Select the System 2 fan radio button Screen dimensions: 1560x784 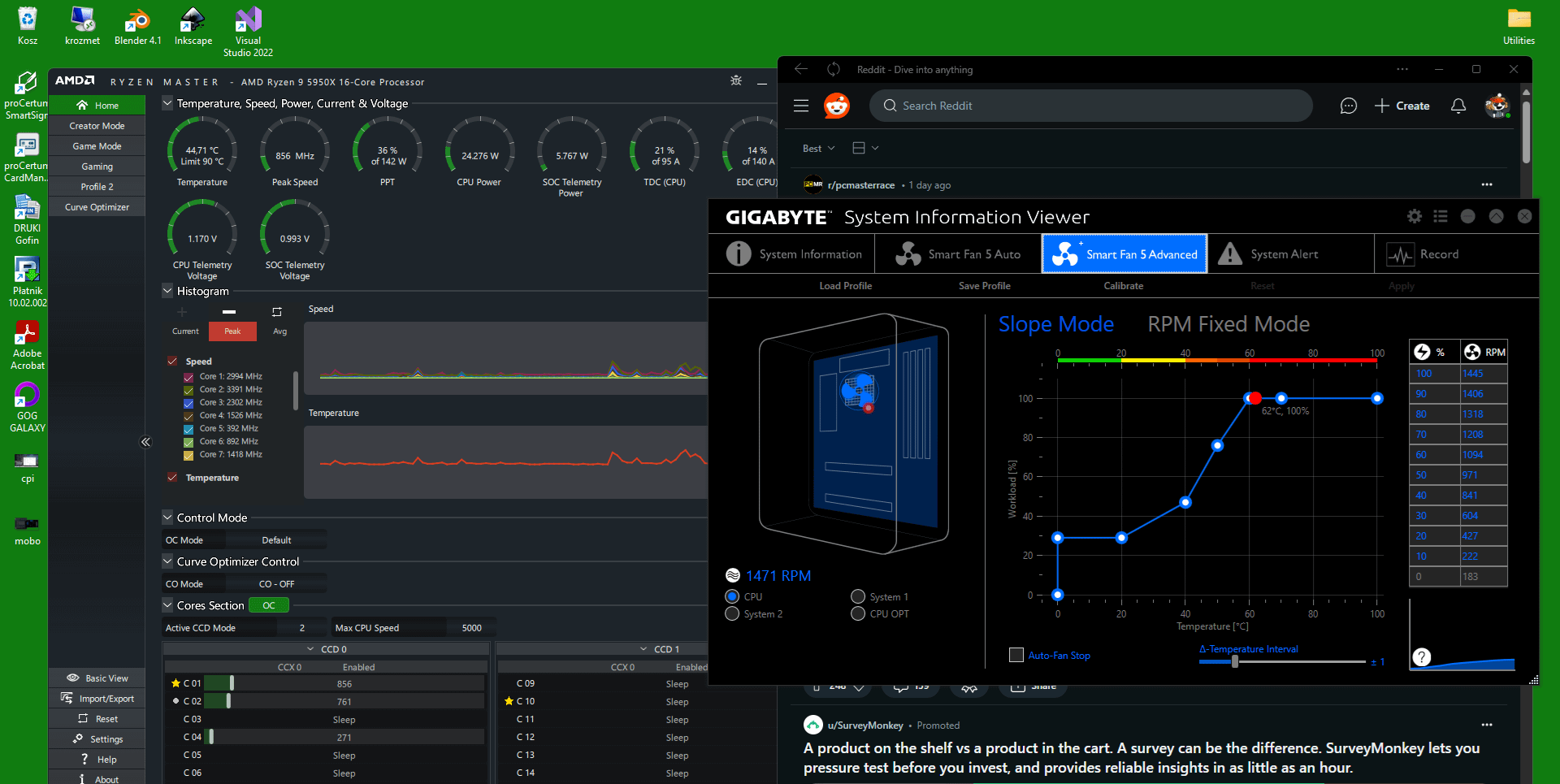tap(732, 613)
